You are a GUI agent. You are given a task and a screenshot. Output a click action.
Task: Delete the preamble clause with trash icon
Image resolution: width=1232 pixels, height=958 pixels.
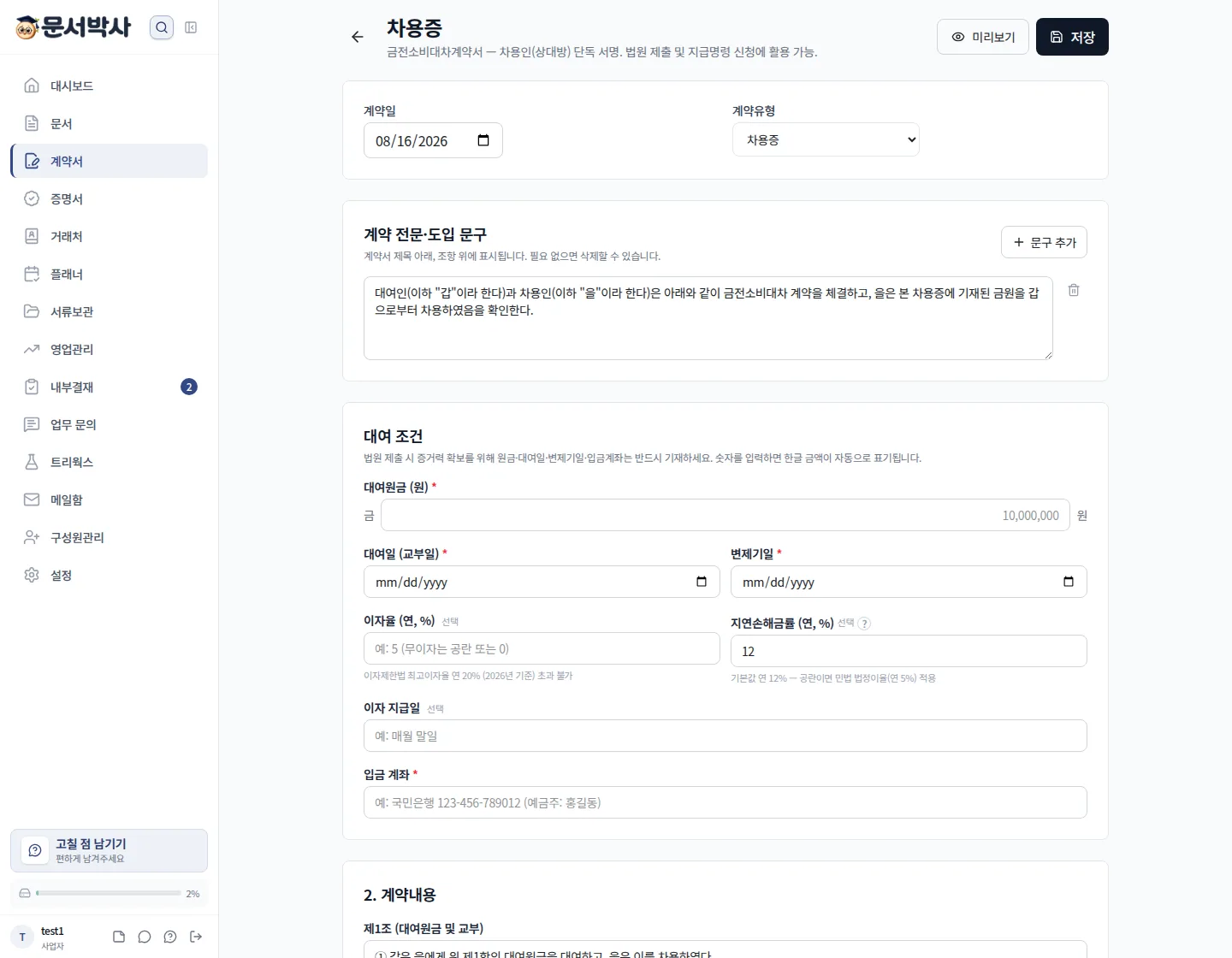click(1074, 290)
